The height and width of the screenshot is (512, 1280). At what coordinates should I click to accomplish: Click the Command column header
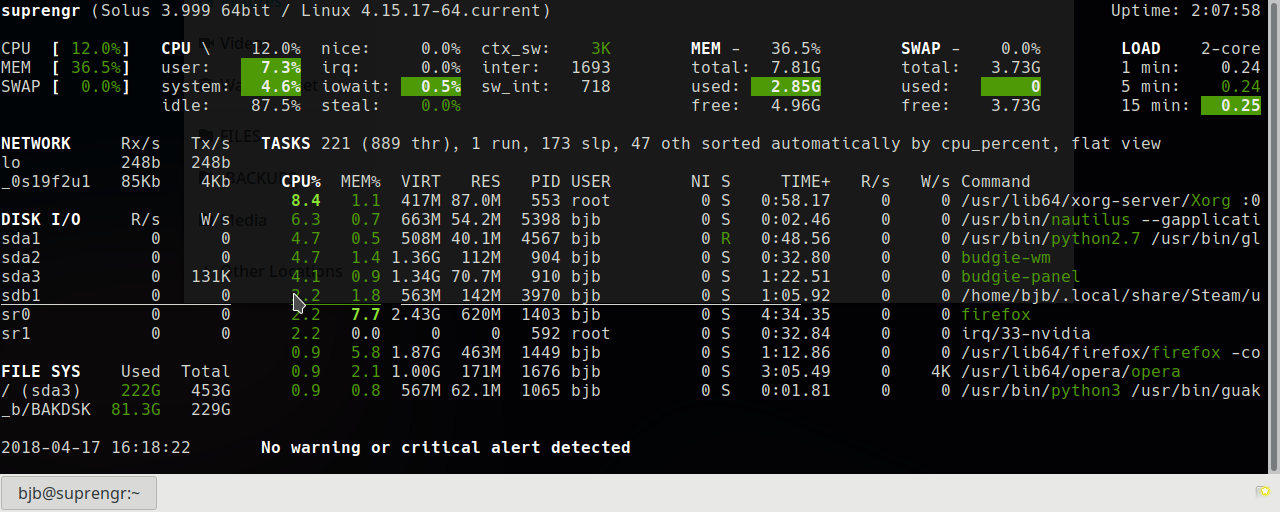tap(996, 181)
